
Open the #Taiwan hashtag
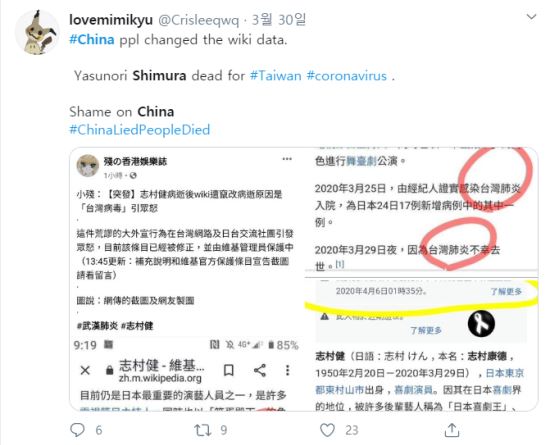(x=275, y=76)
